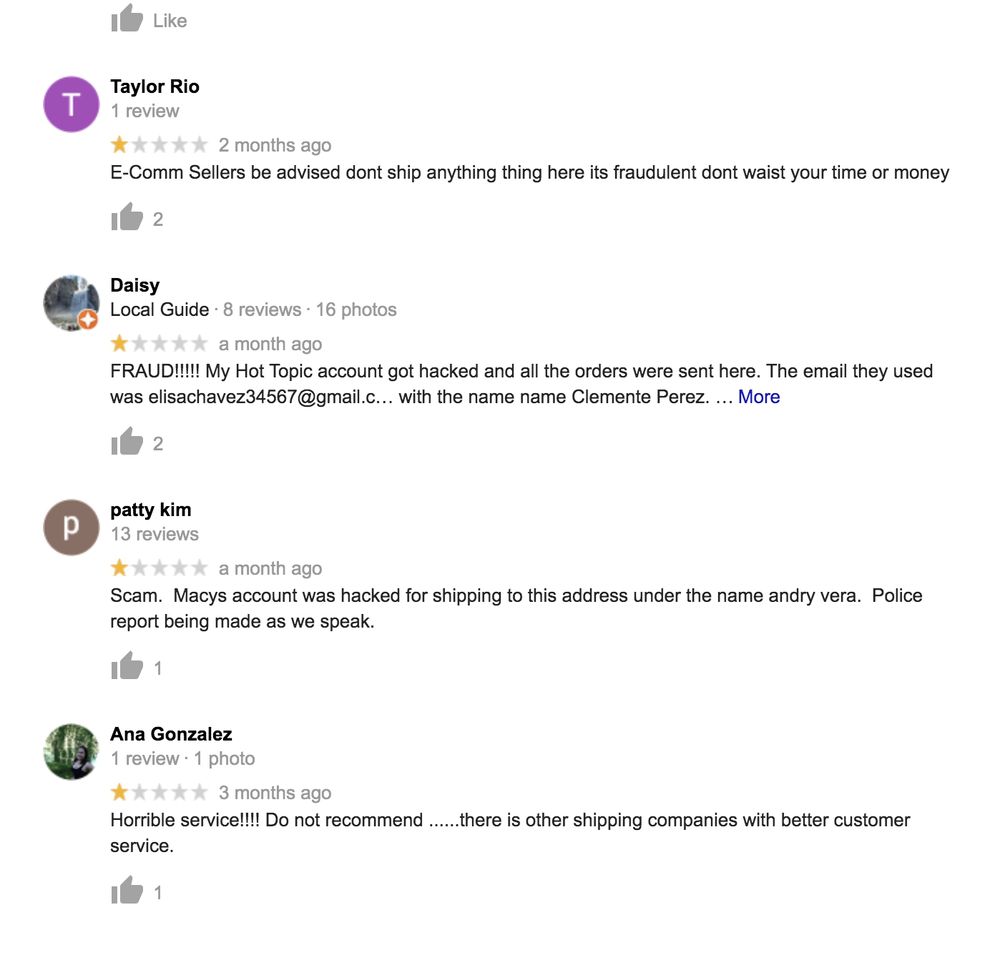
Task: Click the patty kim name link
Action: 151,510
